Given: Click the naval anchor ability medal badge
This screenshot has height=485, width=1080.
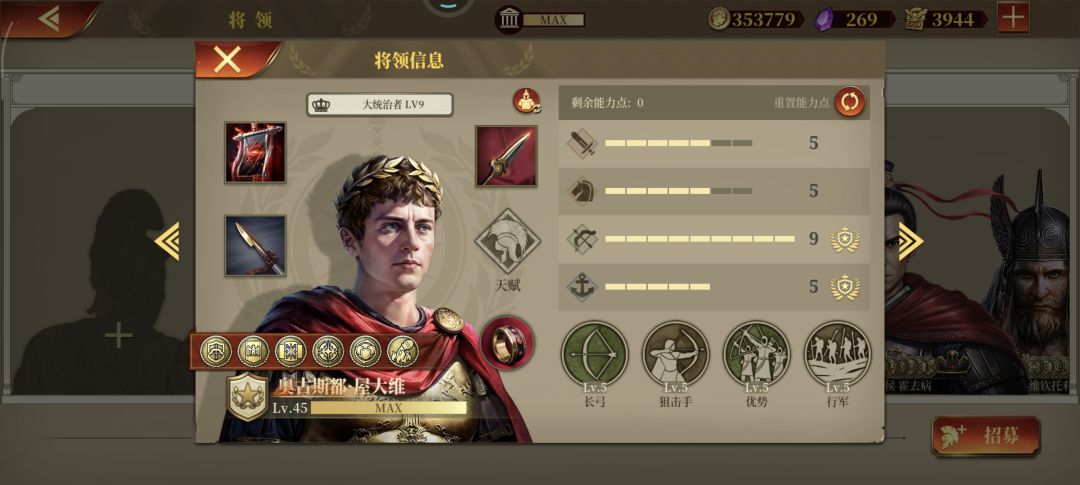Looking at the screenshot, I should pos(844,287).
